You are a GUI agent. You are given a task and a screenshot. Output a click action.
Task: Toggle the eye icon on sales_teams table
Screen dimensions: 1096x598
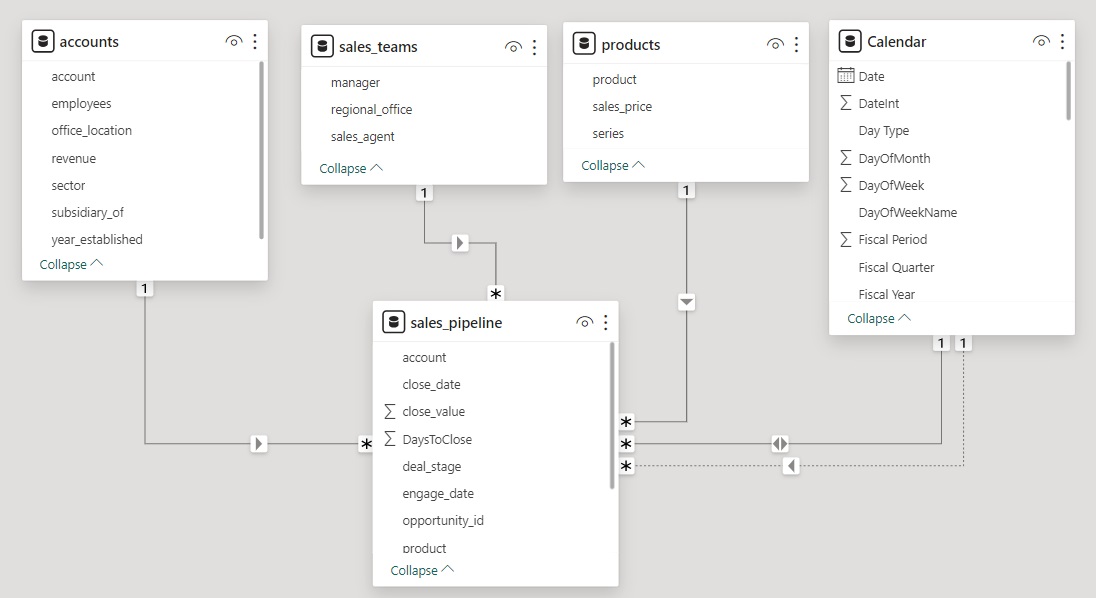pyautogui.click(x=513, y=46)
